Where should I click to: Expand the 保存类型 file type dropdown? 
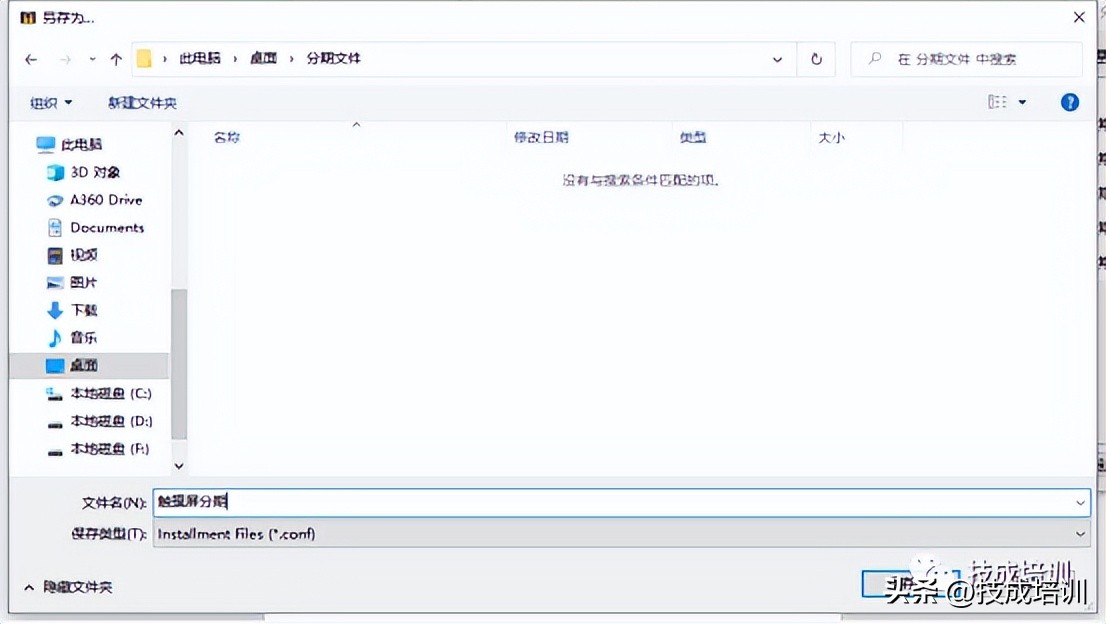[x=1079, y=534]
